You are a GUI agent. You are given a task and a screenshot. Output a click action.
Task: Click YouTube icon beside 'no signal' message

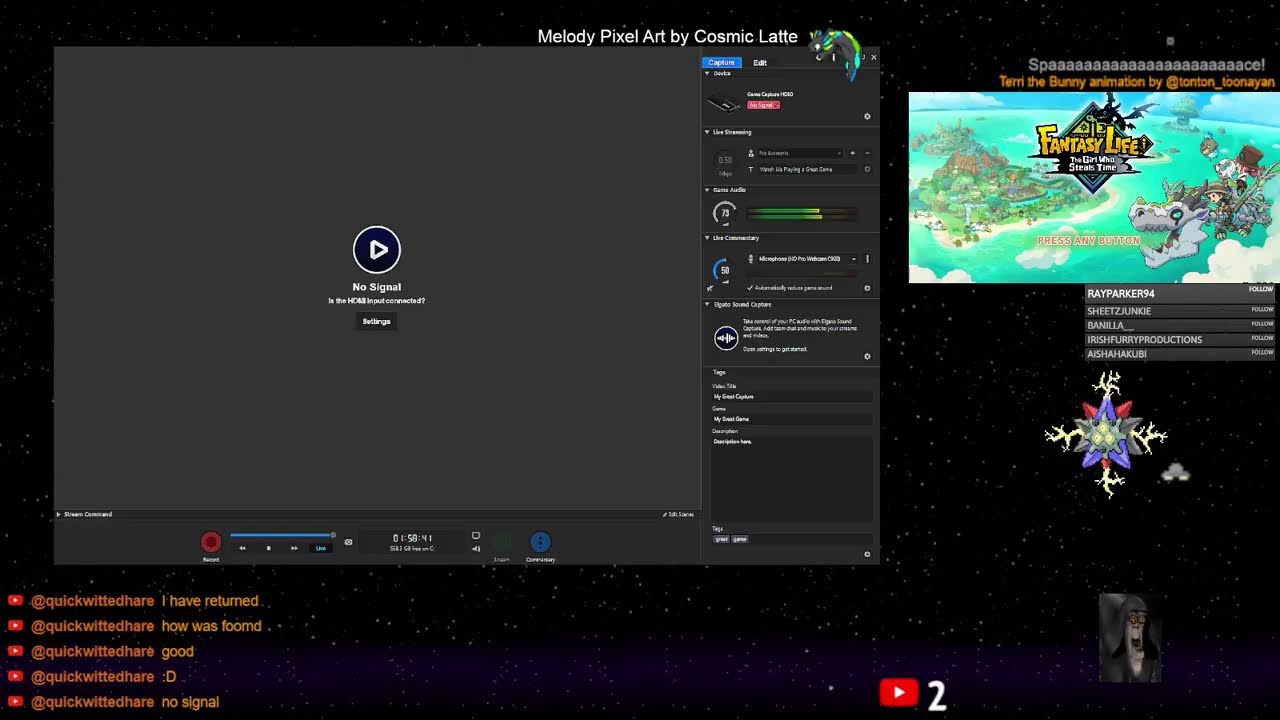click(15, 702)
